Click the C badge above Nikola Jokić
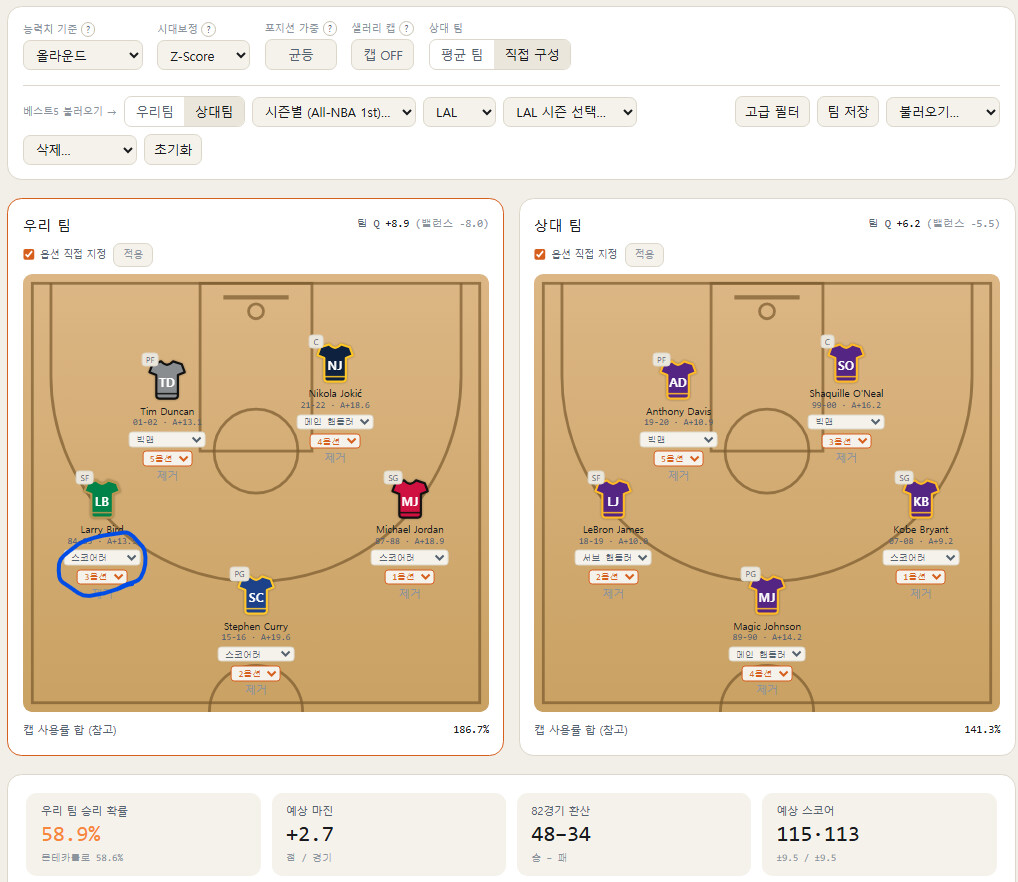1018x882 pixels. tap(316, 341)
